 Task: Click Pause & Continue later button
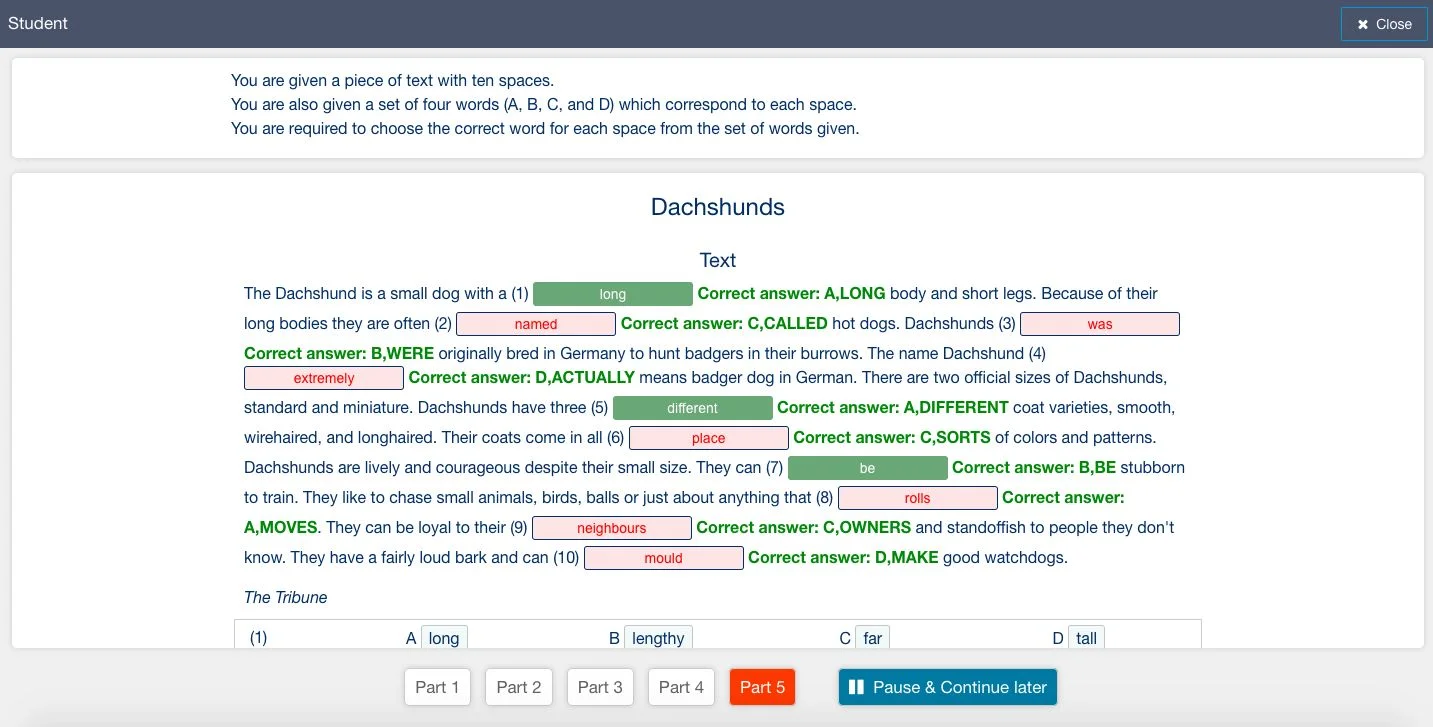[x=947, y=687]
